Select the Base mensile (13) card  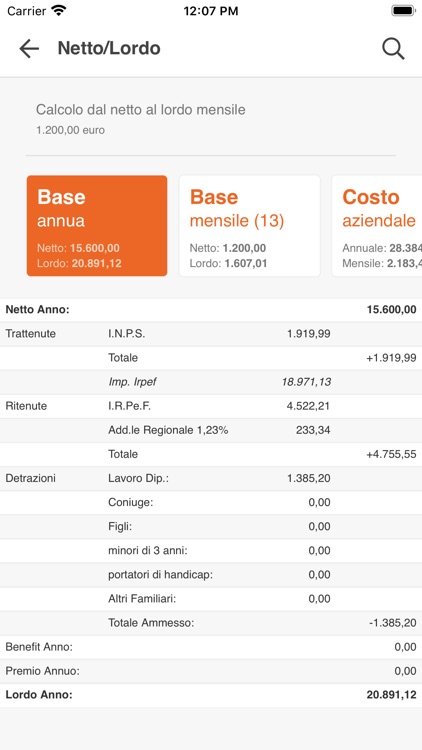(249, 226)
